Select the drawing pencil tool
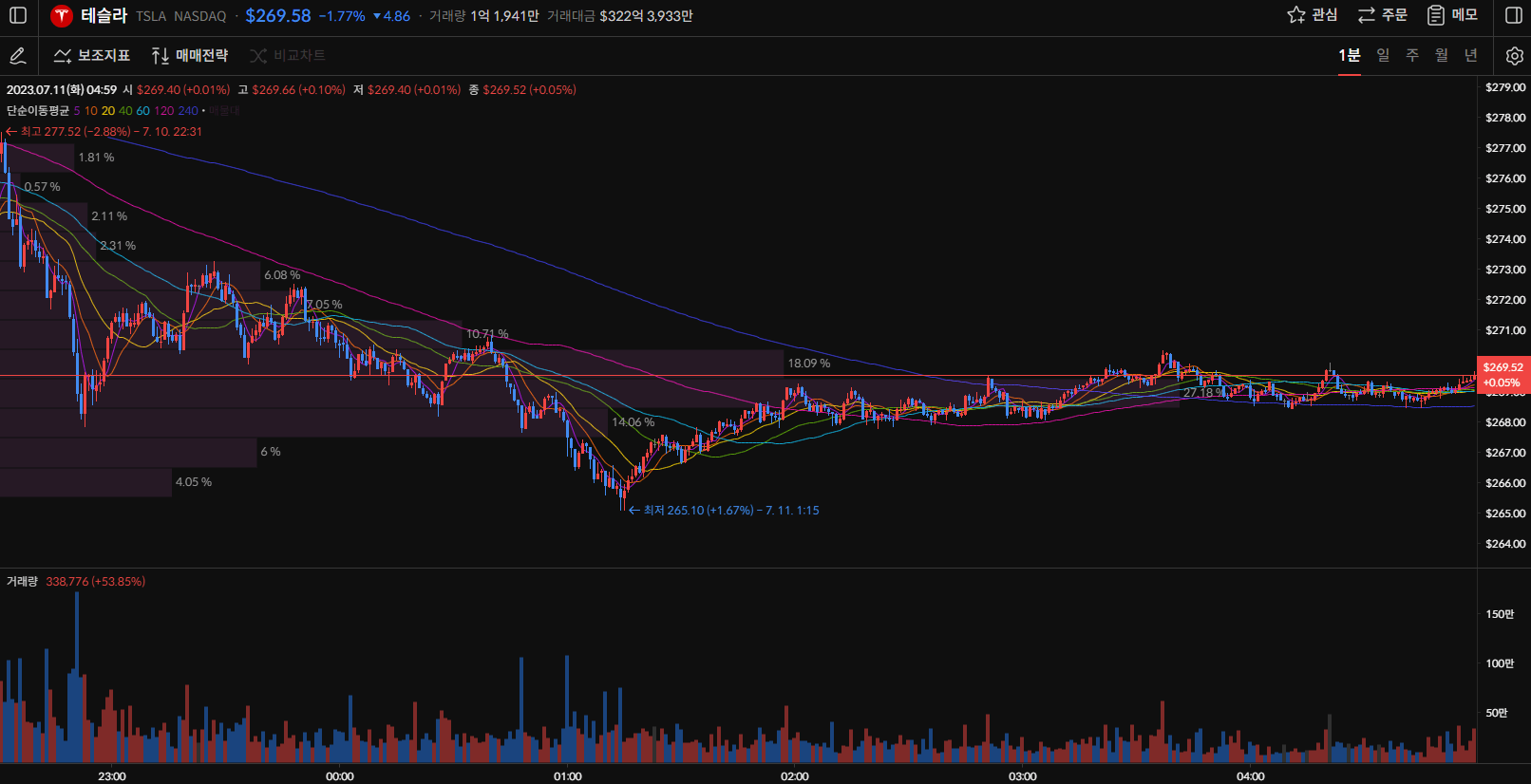 coord(18,56)
